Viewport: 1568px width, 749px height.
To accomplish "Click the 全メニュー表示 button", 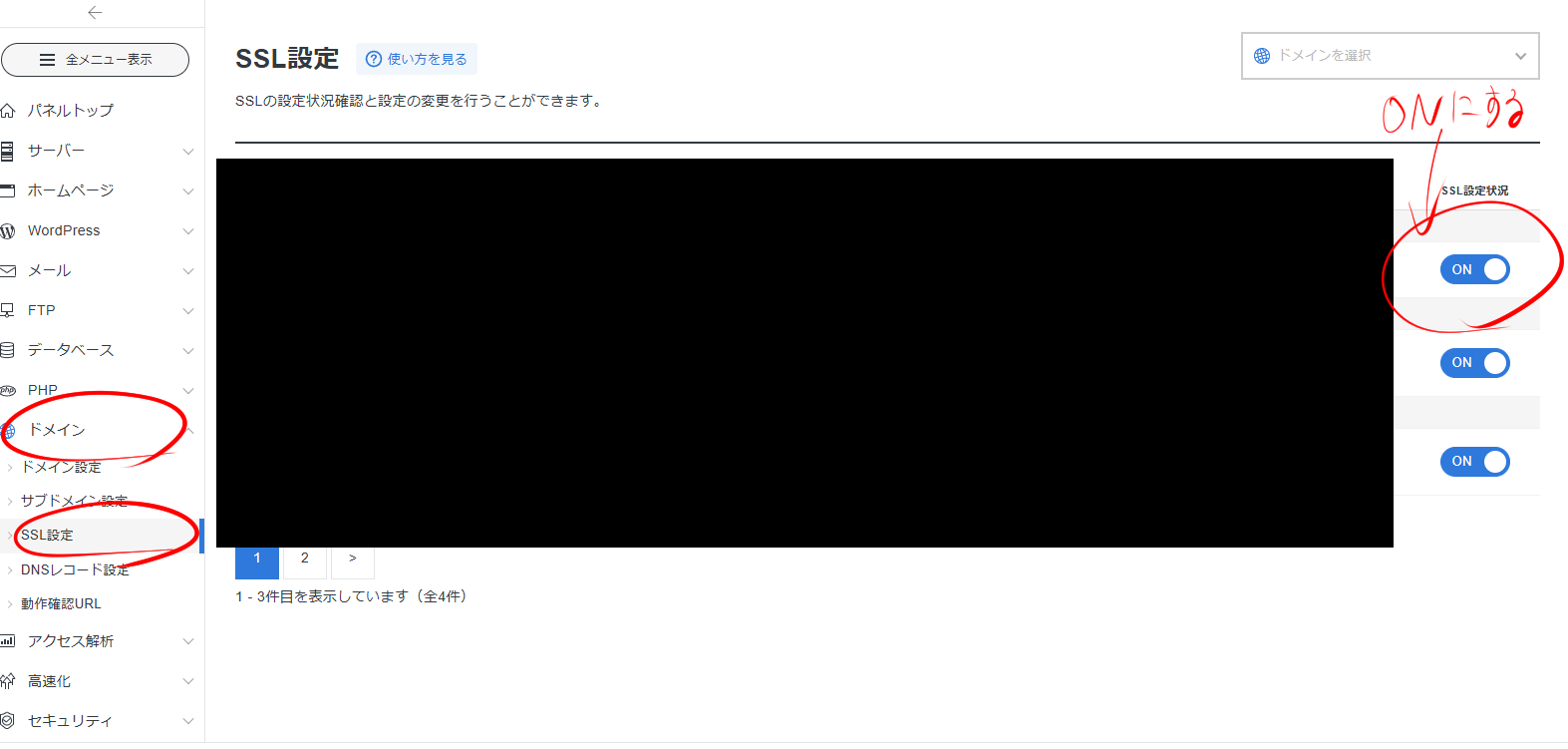I will (x=95, y=60).
